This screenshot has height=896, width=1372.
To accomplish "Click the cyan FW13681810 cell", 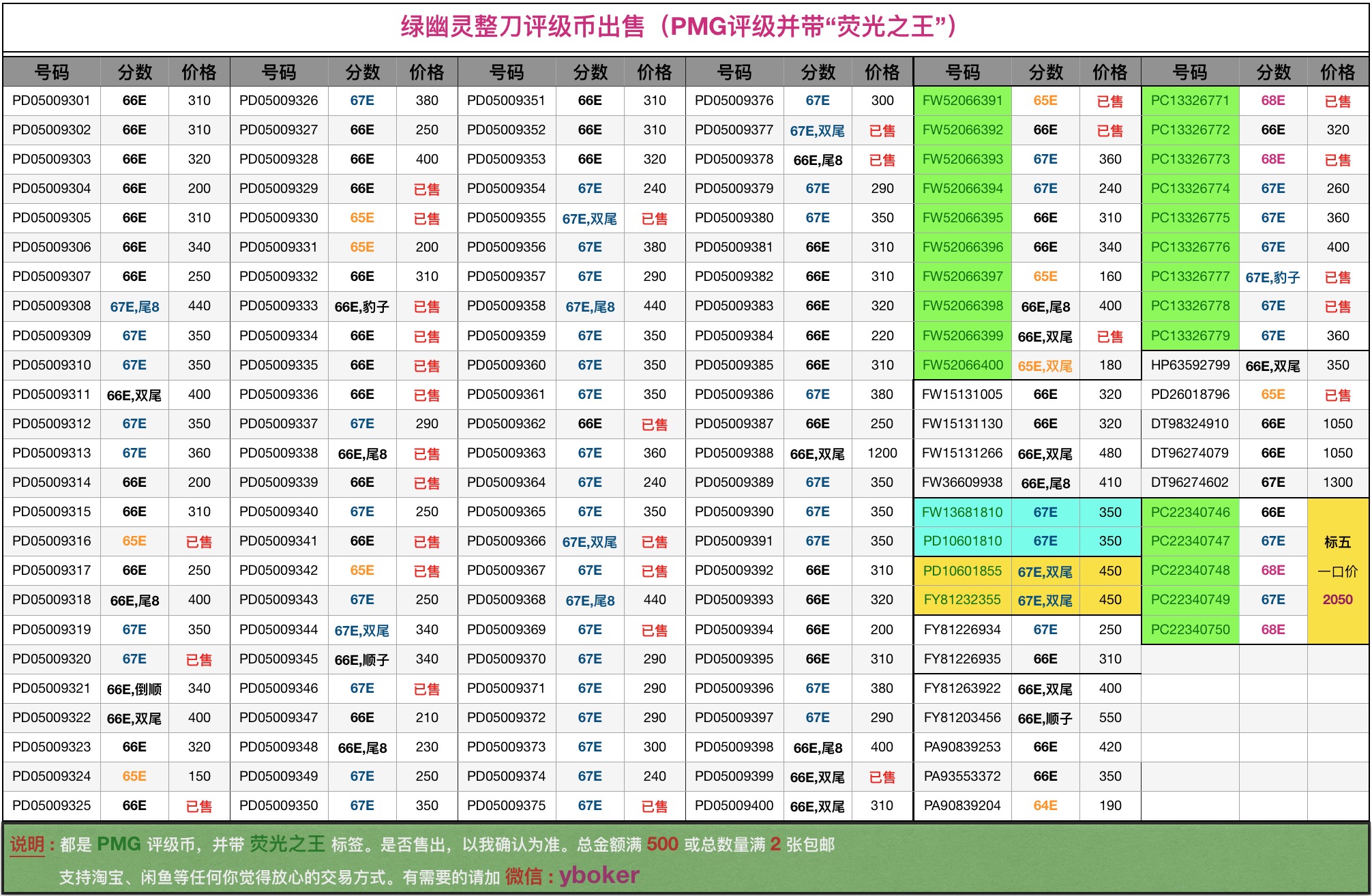I will [962, 511].
